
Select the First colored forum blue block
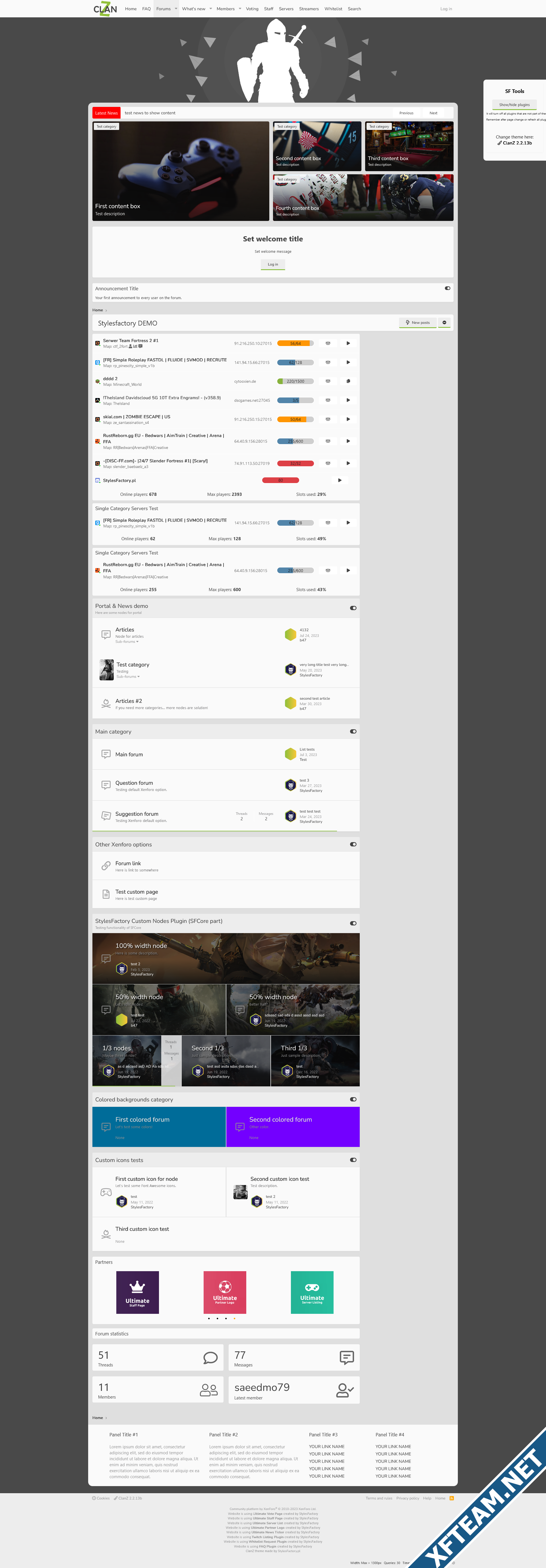click(x=159, y=1127)
